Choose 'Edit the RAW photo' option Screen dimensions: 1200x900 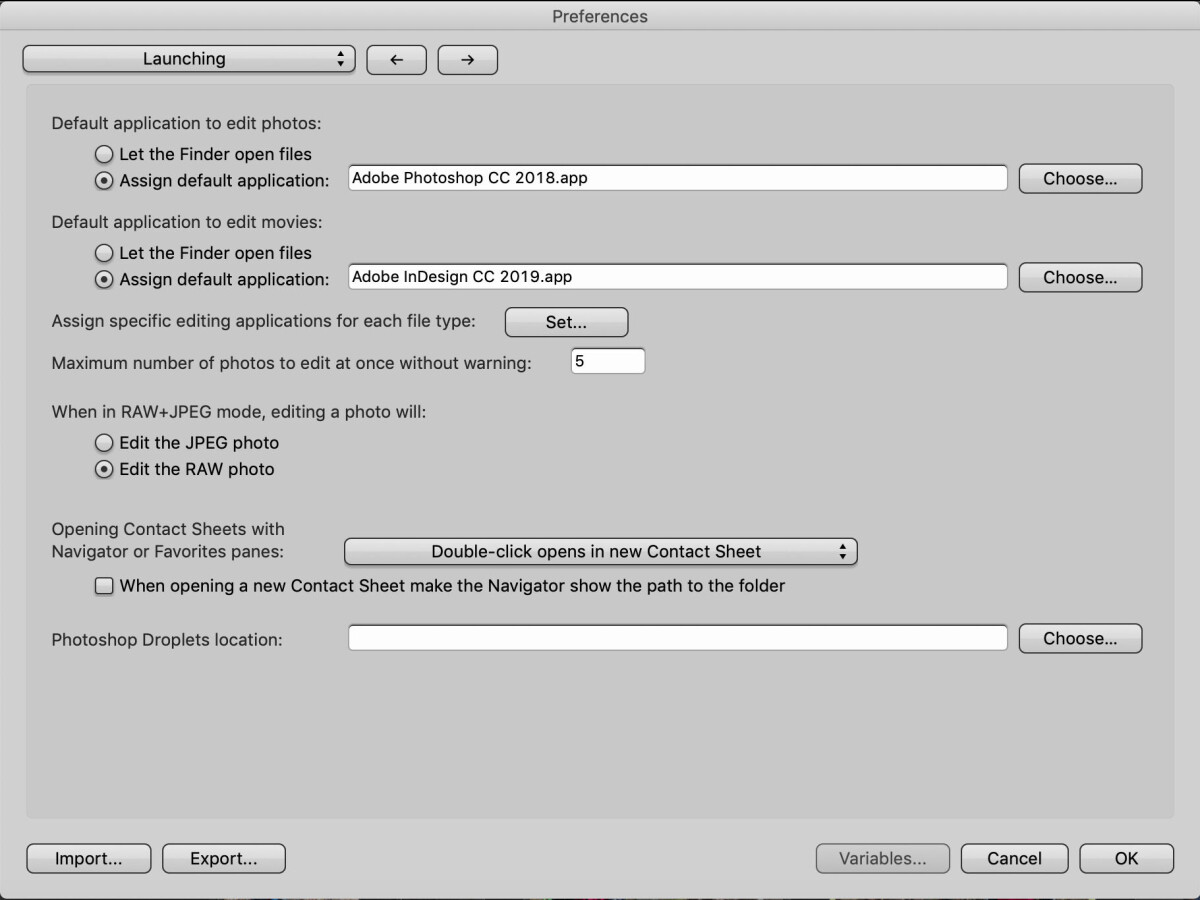coord(104,469)
